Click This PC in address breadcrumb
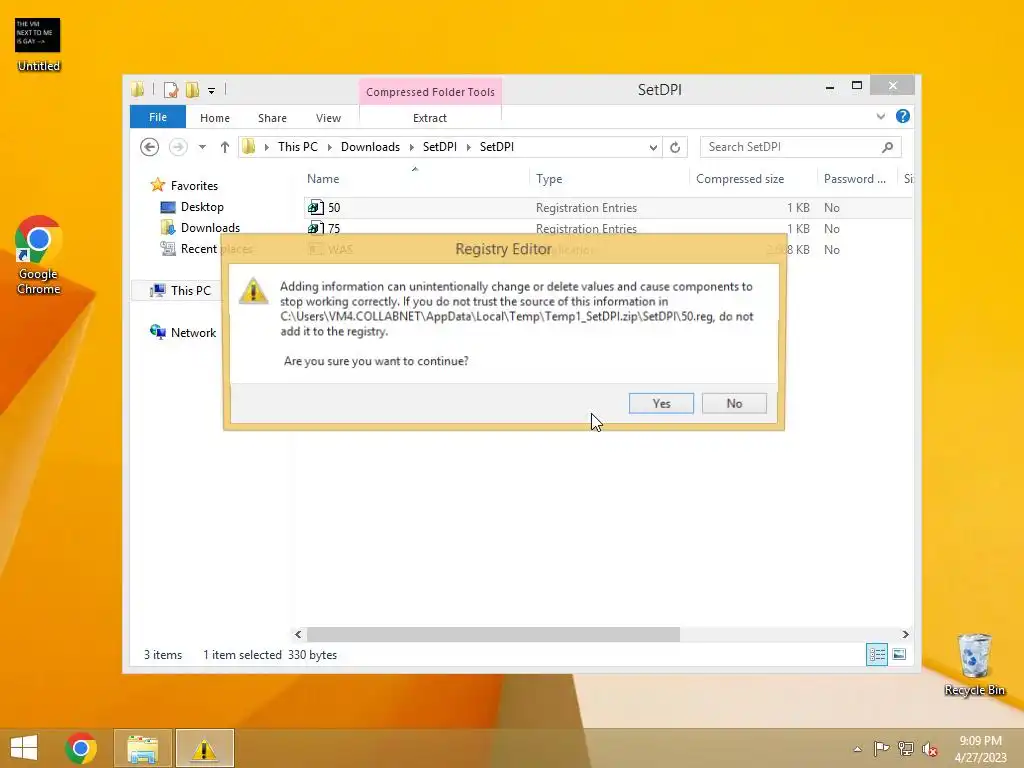This screenshot has height=768, width=1024. click(x=298, y=147)
